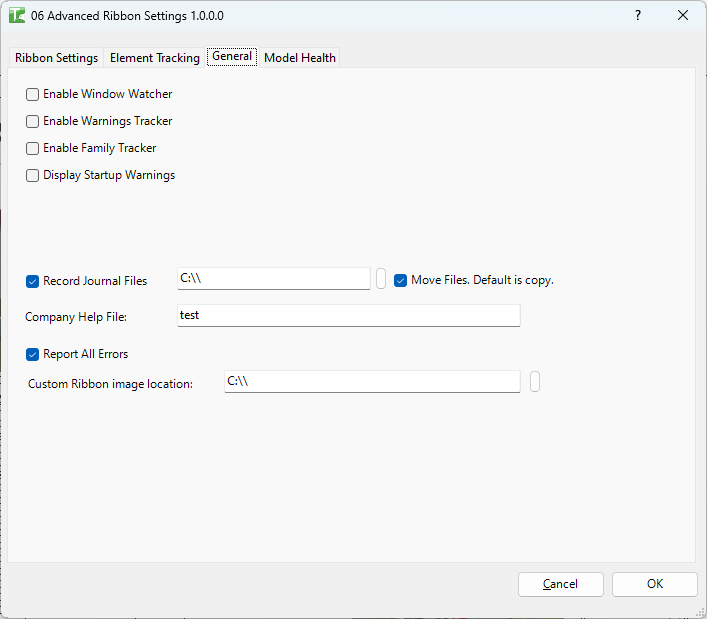Screen dimensions: 707x619
Task: Turn on Enable Warnings Tracker
Action: pos(33,121)
